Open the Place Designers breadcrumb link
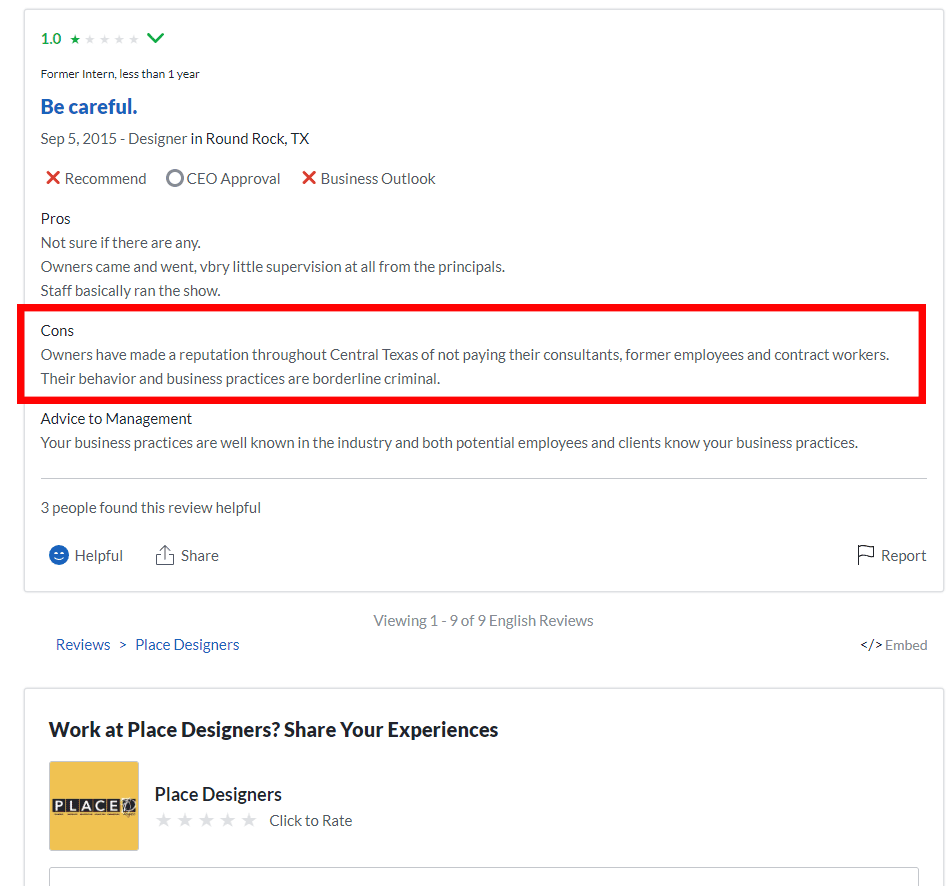This screenshot has height=886, width=952. coord(187,644)
